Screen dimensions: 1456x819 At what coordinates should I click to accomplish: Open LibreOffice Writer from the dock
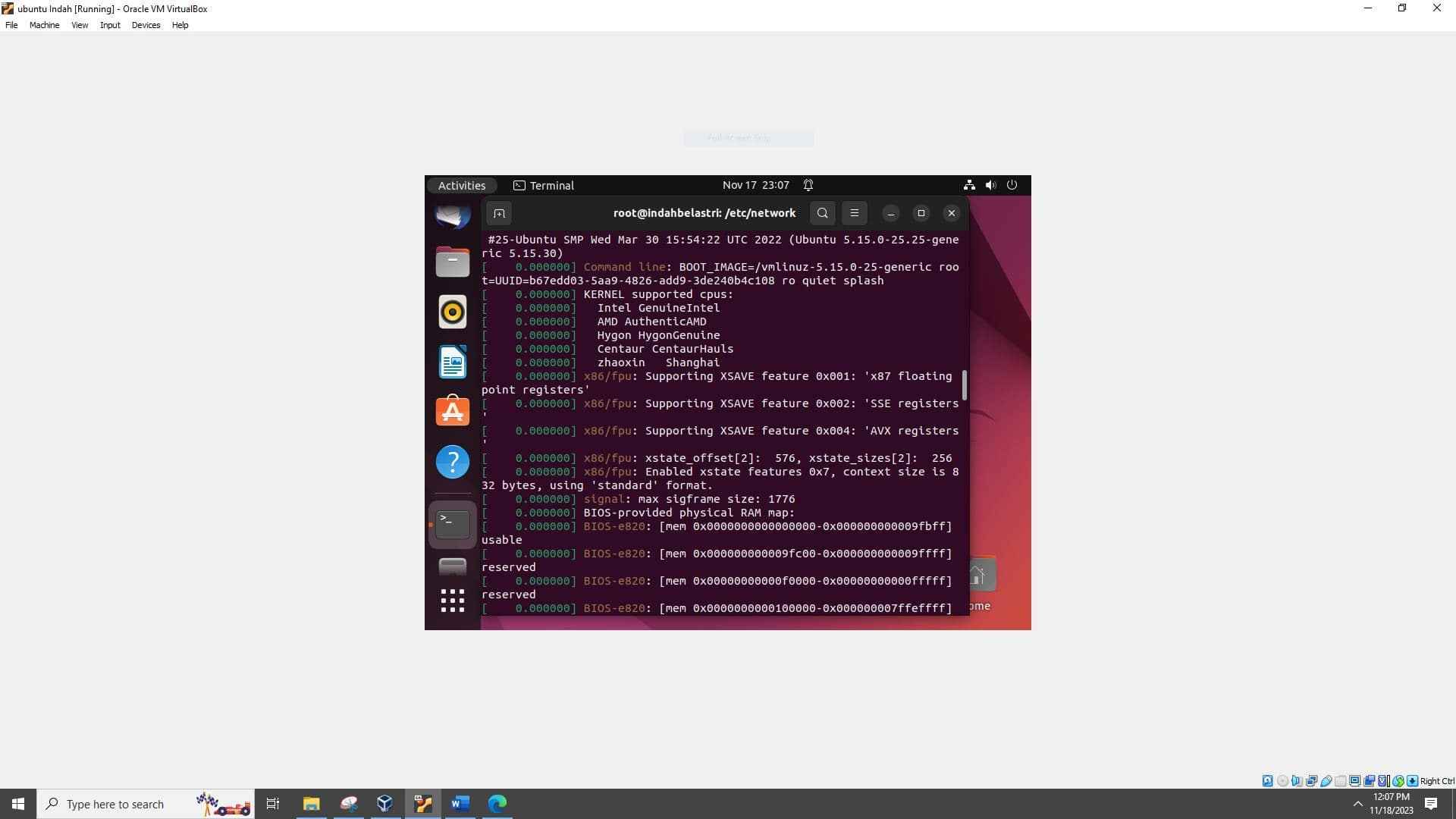pyautogui.click(x=453, y=362)
